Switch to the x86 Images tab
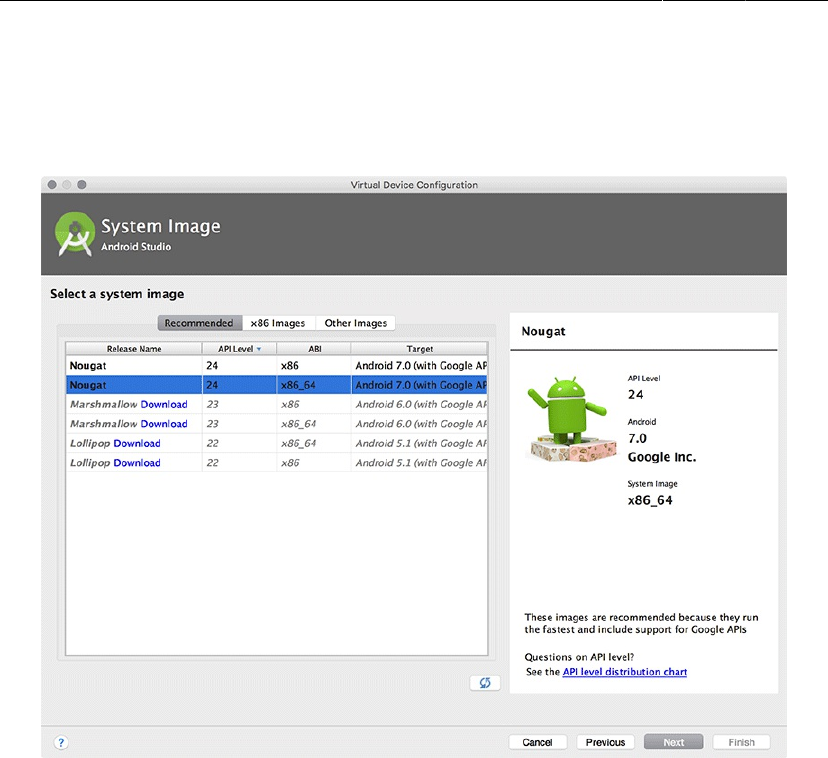The height and width of the screenshot is (758, 828). [x=278, y=323]
